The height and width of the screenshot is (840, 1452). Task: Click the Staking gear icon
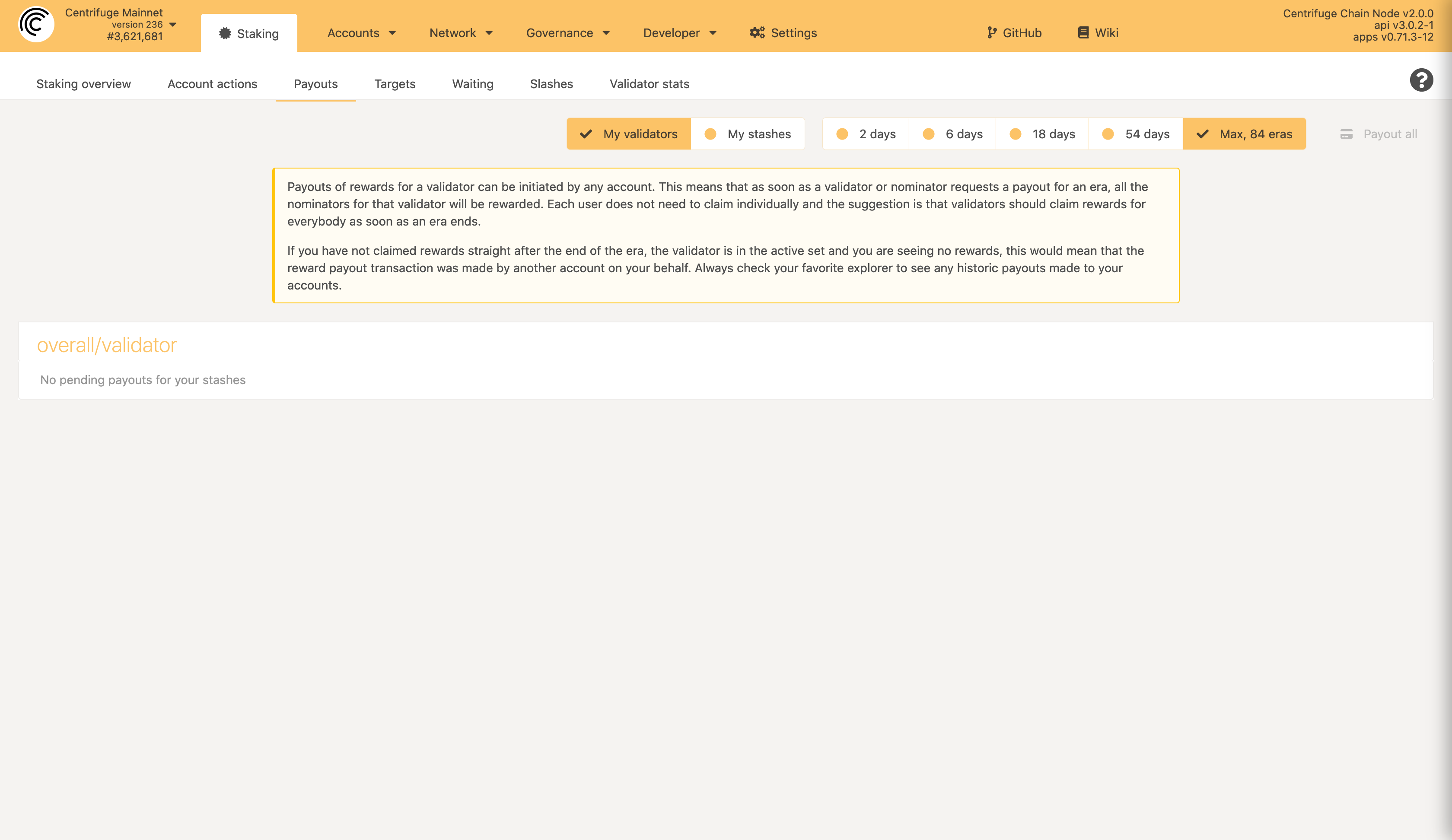coord(225,33)
